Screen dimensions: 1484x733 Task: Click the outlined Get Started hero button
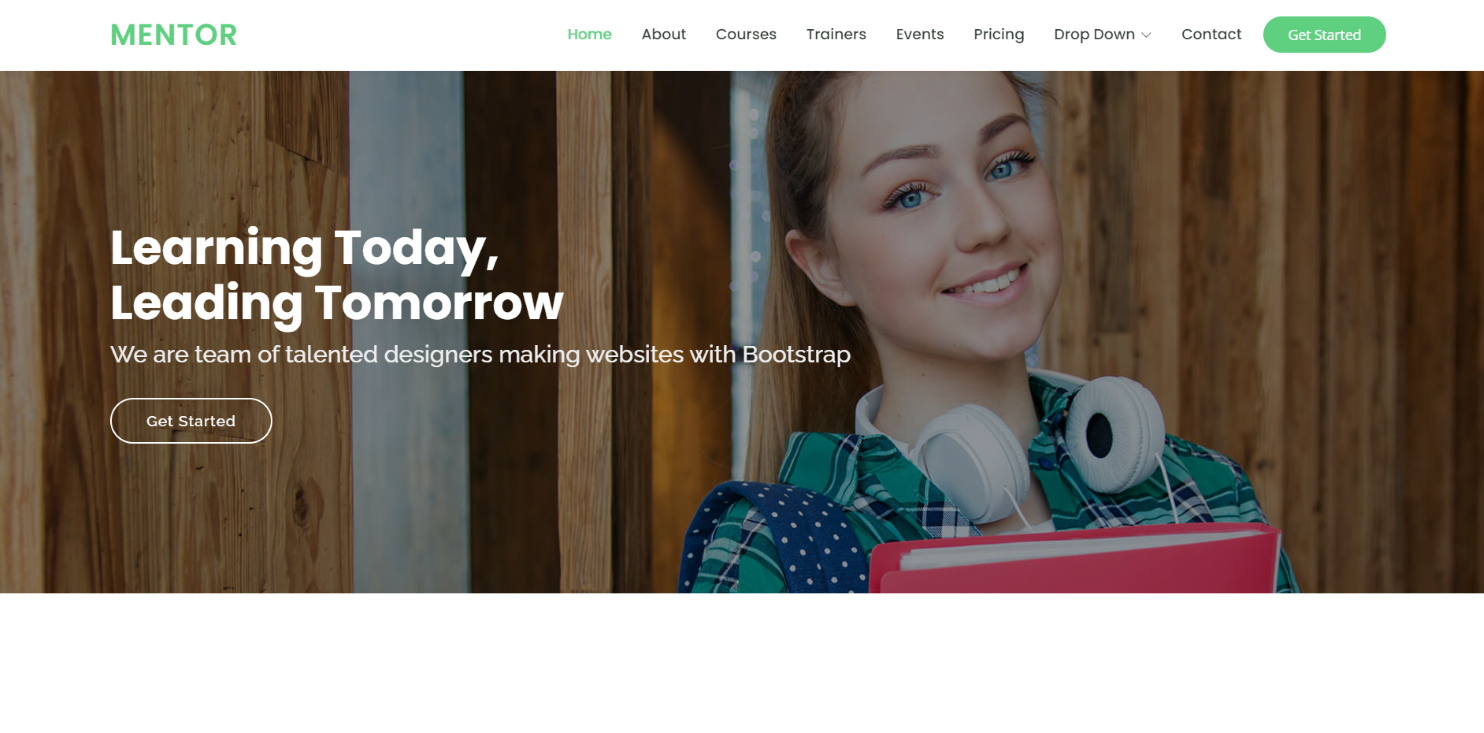click(191, 421)
